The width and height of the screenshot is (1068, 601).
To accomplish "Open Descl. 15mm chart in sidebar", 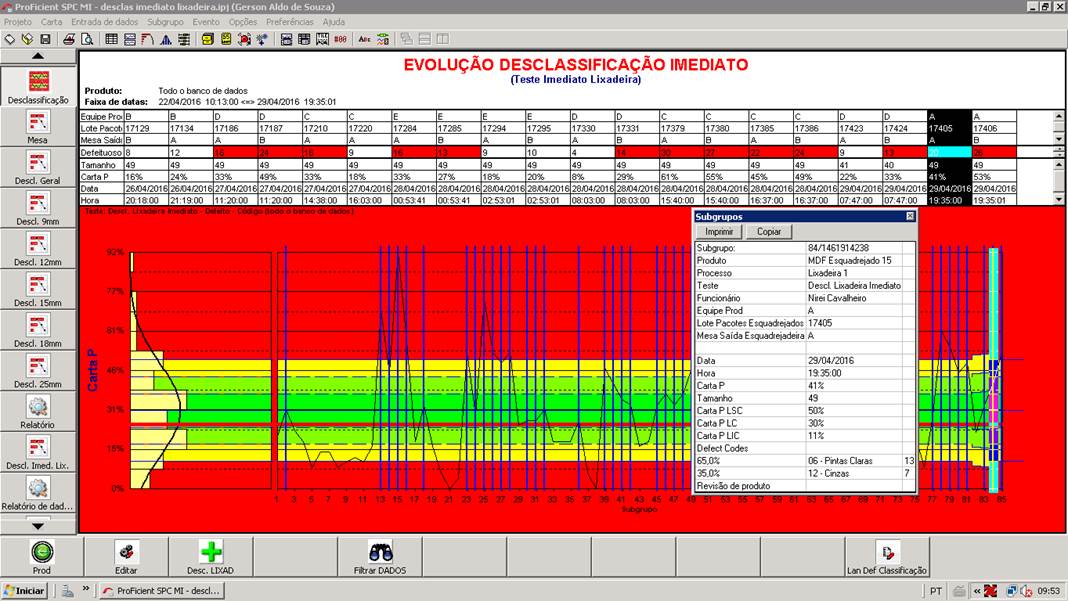I will (x=38, y=290).
